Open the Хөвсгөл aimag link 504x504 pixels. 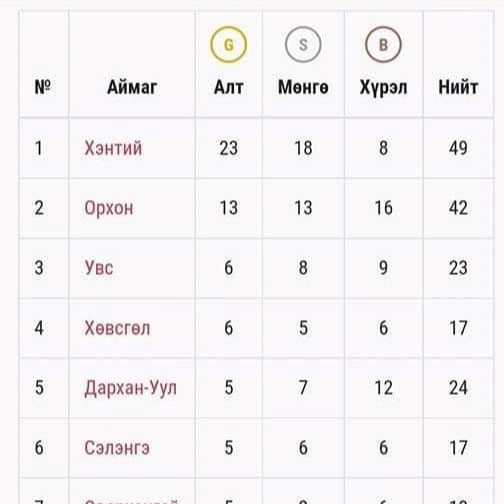[117, 328]
